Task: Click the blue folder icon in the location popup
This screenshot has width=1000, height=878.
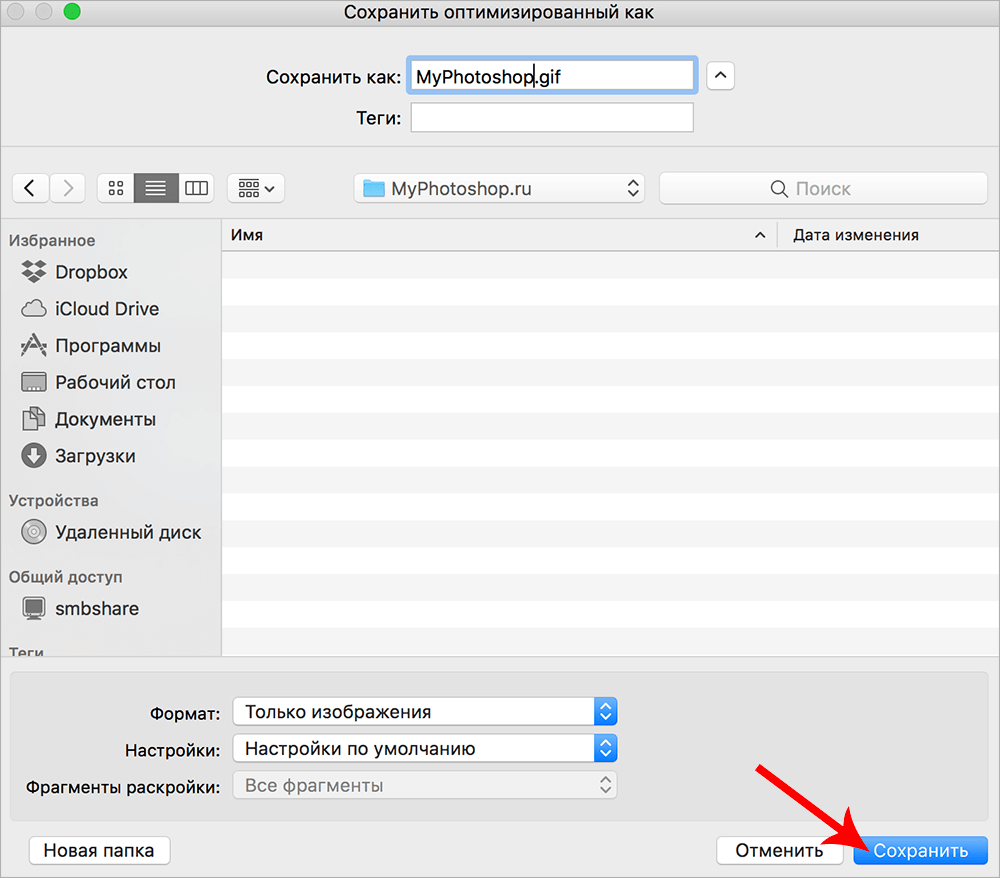Action: pyautogui.click(x=374, y=188)
